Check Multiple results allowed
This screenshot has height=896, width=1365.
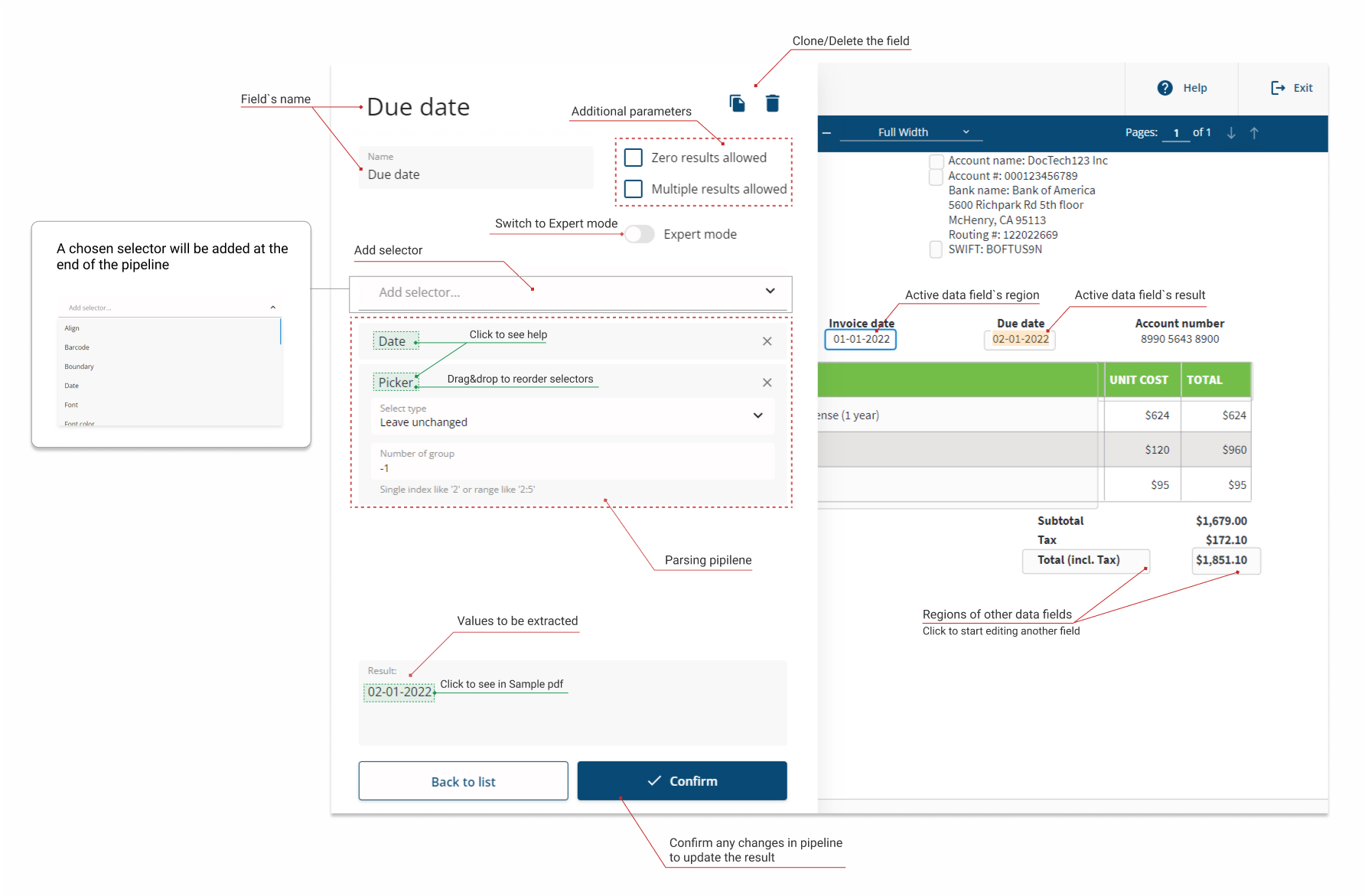click(x=634, y=189)
